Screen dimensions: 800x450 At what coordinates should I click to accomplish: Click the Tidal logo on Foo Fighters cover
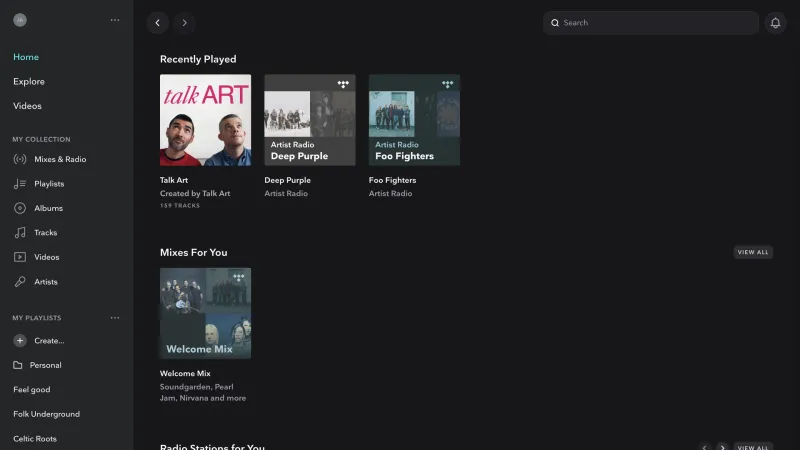(447, 84)
